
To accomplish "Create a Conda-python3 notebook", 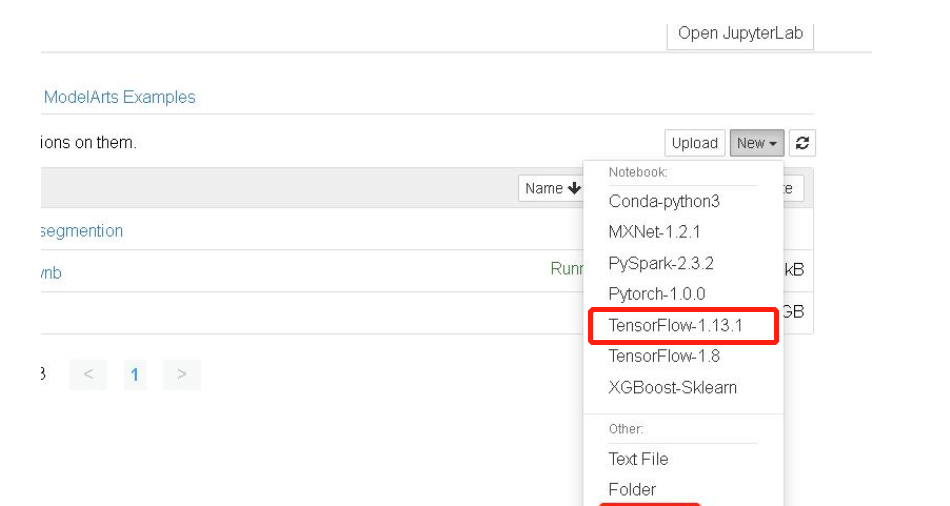I will point(663,201).
